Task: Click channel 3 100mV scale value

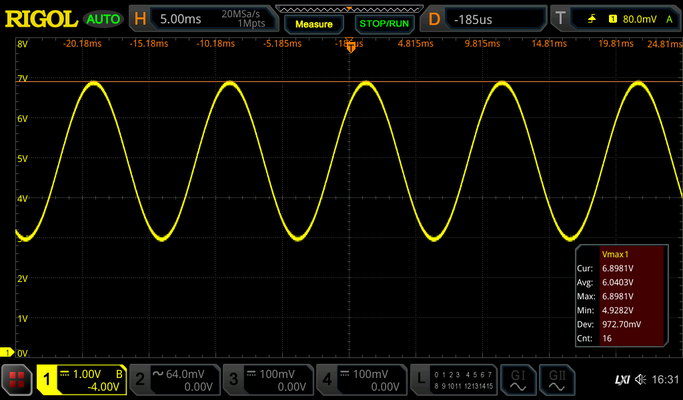Action: point(277,374)
